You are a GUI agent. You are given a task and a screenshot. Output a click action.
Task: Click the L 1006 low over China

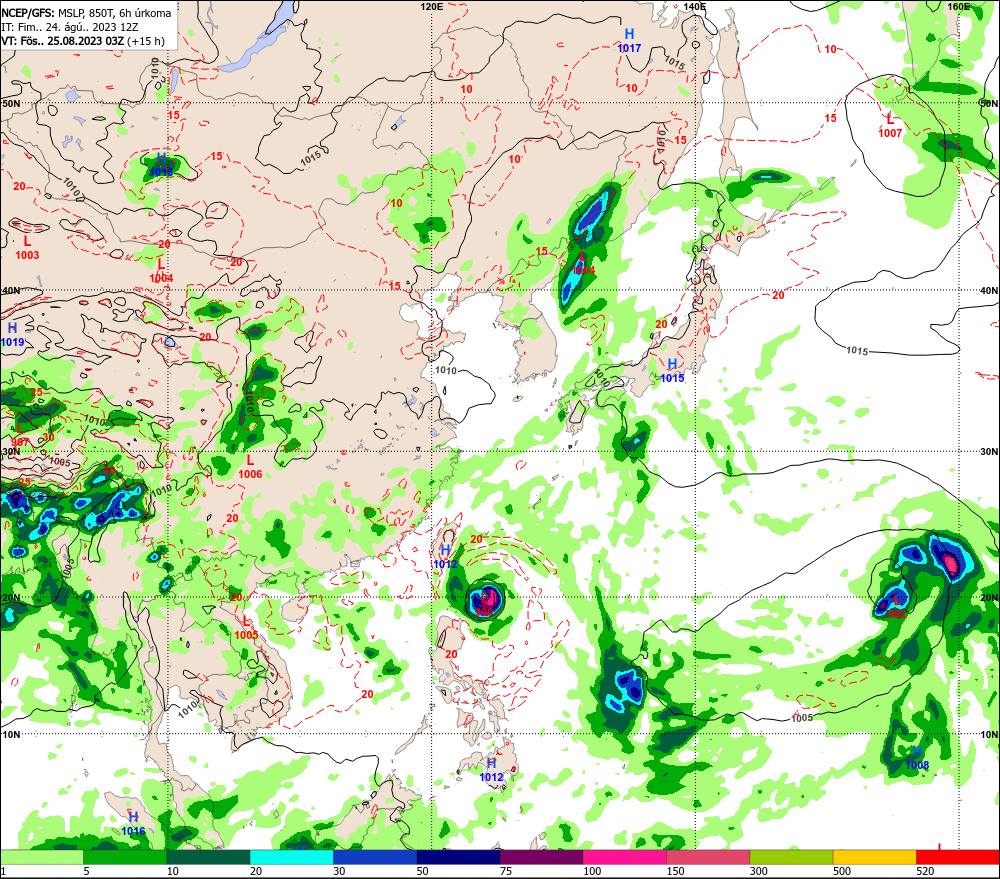[x=250, y=467]
